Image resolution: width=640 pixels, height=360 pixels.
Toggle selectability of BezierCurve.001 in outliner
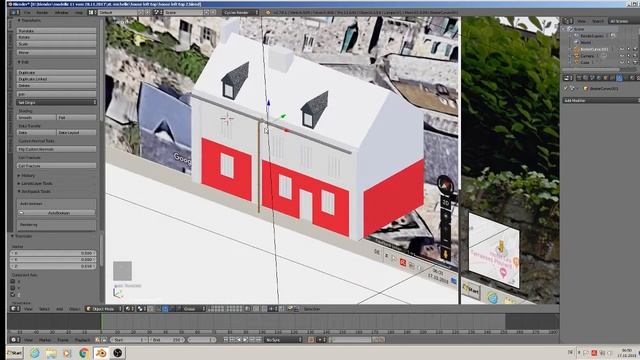pos(629,49)
